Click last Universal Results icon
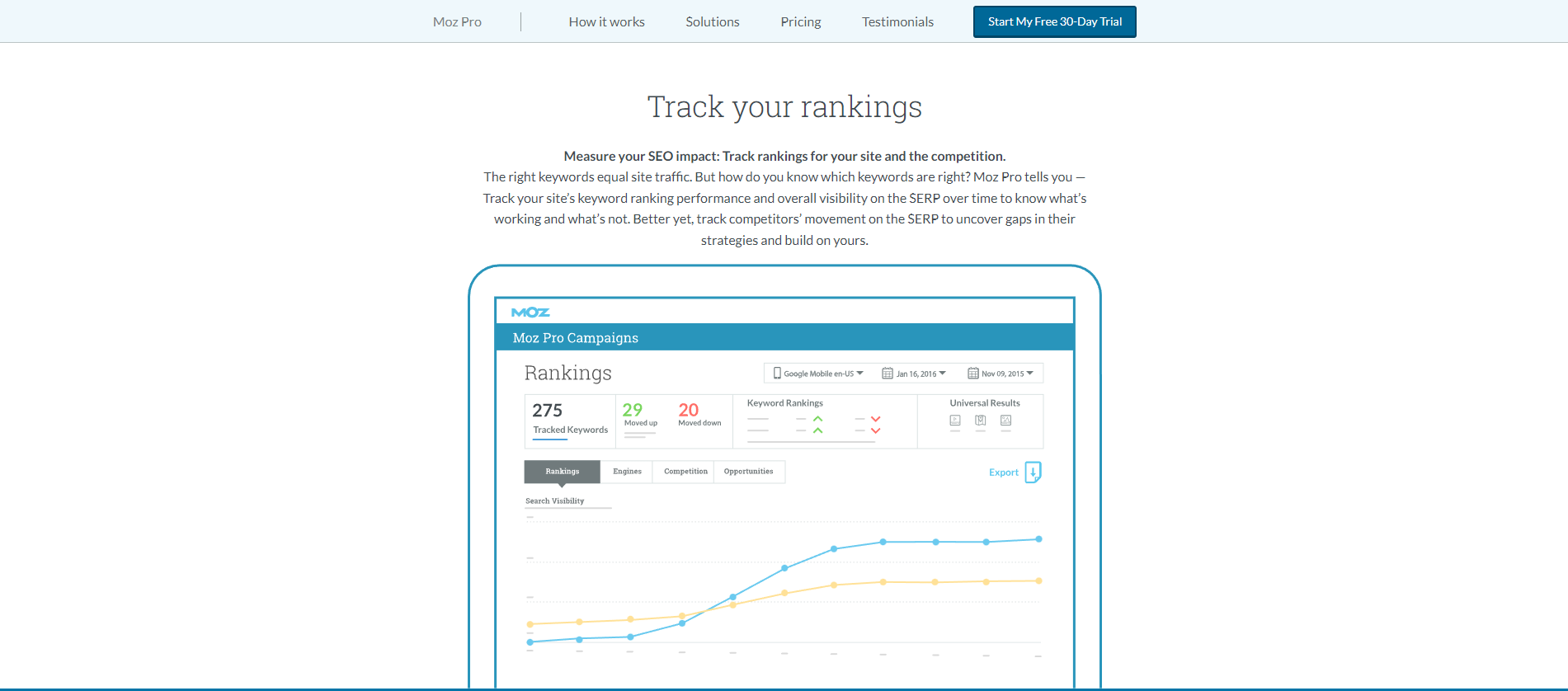The height and width of the screenshot is (691, 1568). (x=1006, y=421)
